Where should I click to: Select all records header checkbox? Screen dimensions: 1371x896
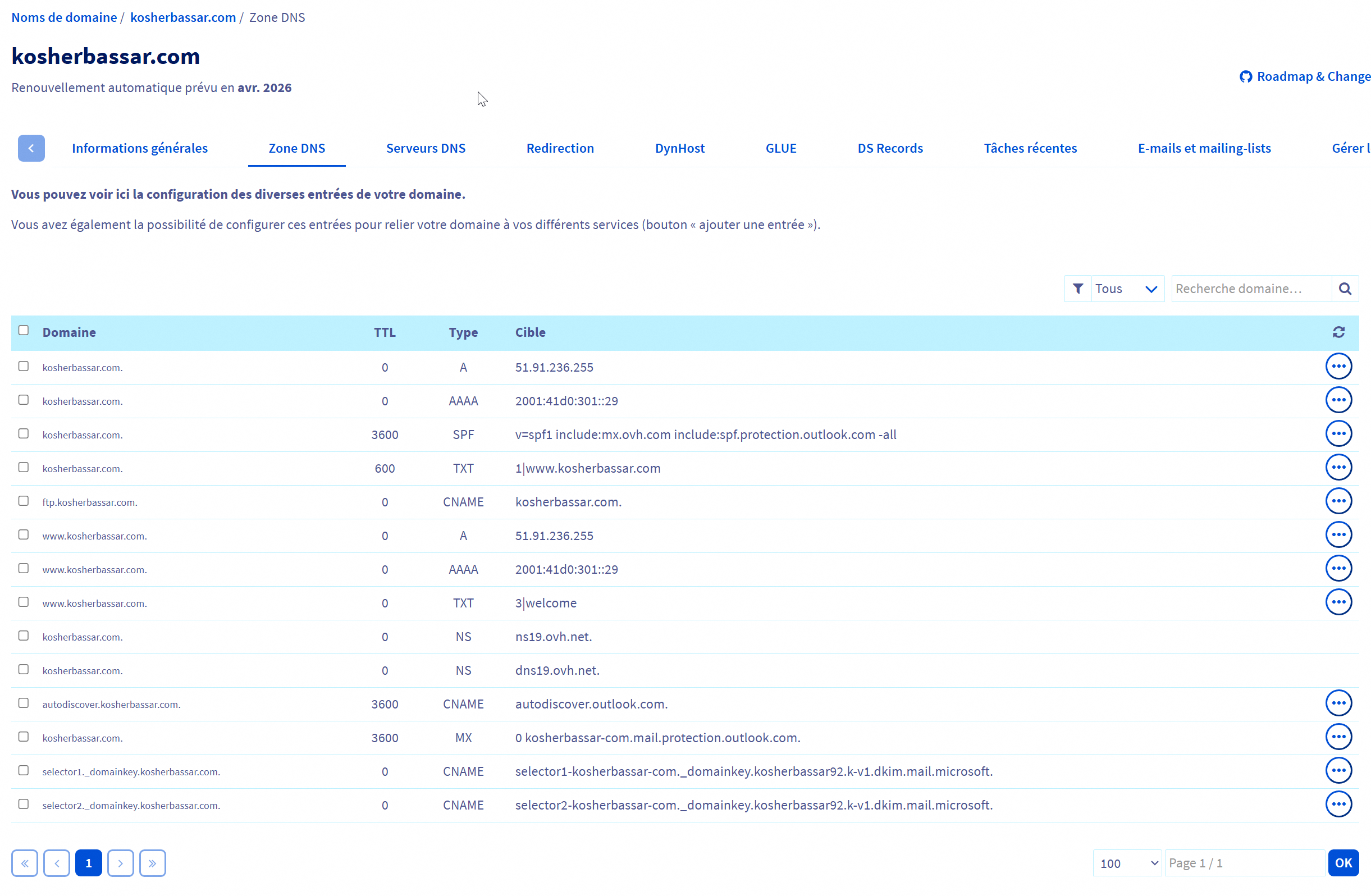(24, 331)
